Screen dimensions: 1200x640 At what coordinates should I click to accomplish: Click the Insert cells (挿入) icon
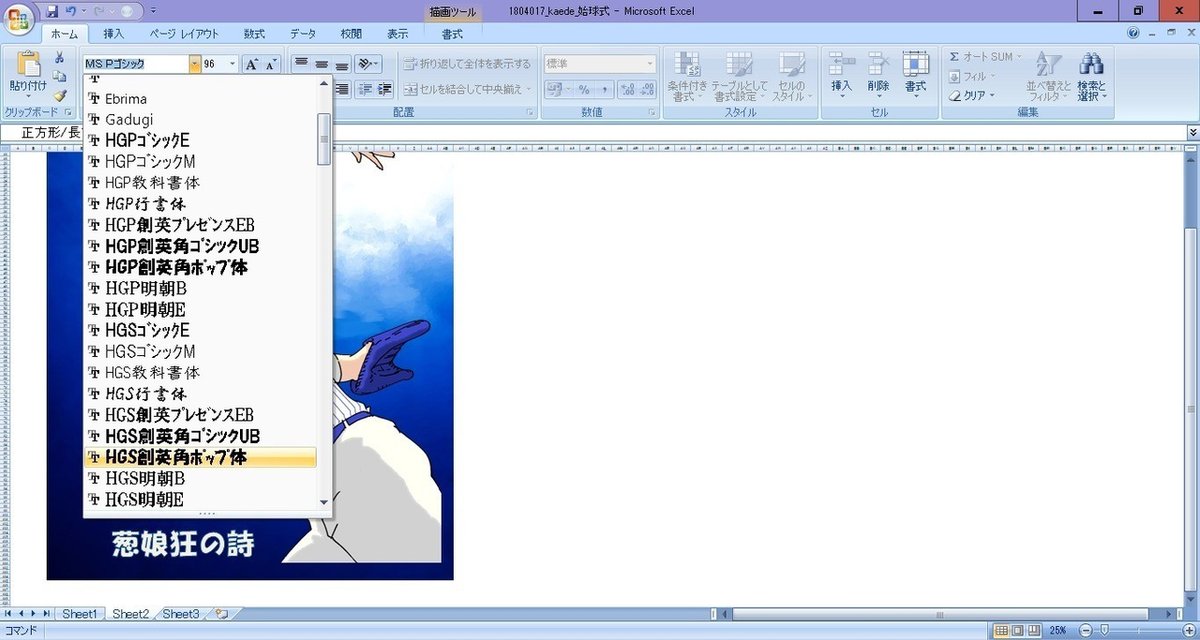point(841,63)
